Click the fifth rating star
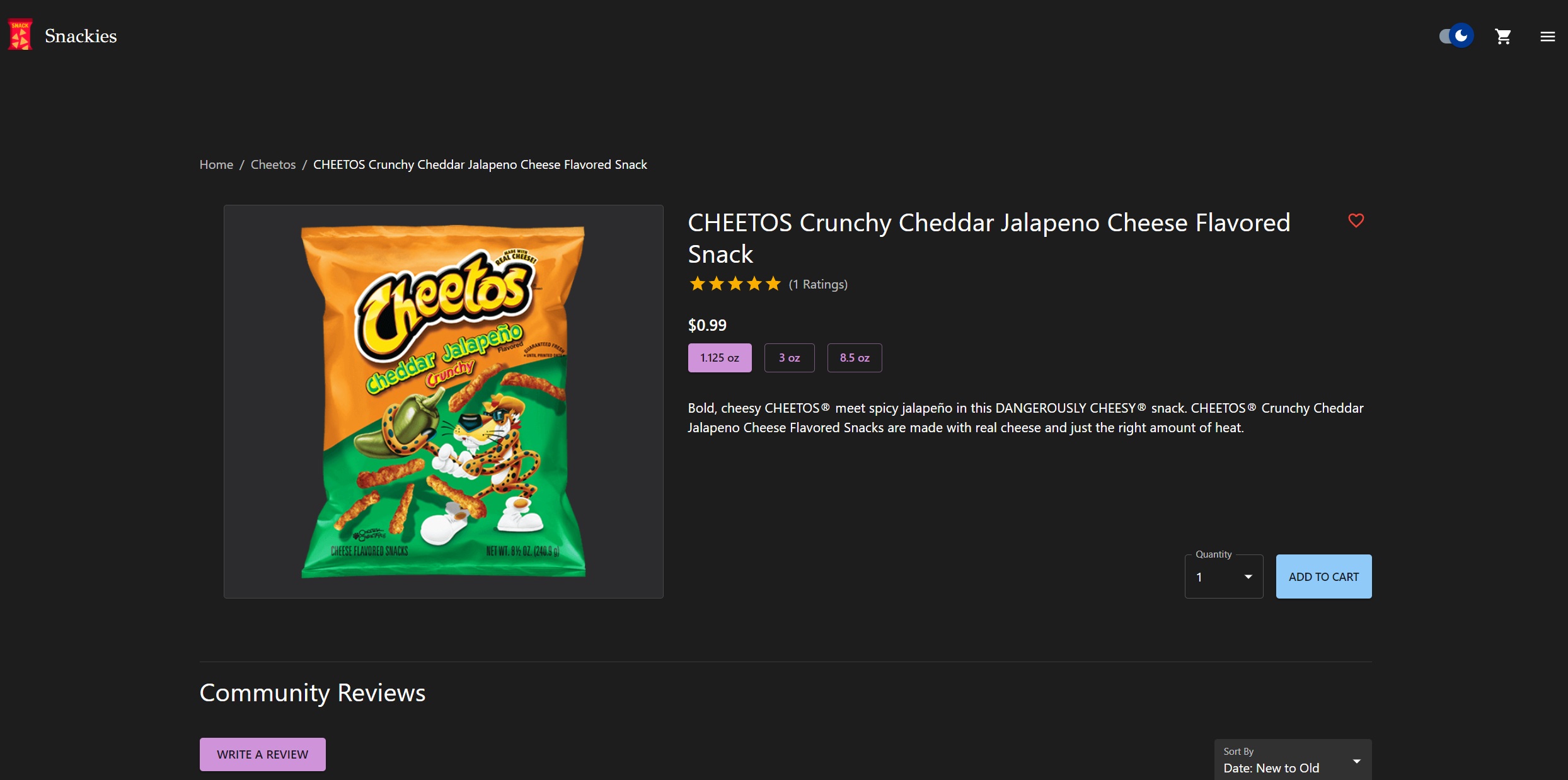The image size is (1568, 780). [773, 284]
